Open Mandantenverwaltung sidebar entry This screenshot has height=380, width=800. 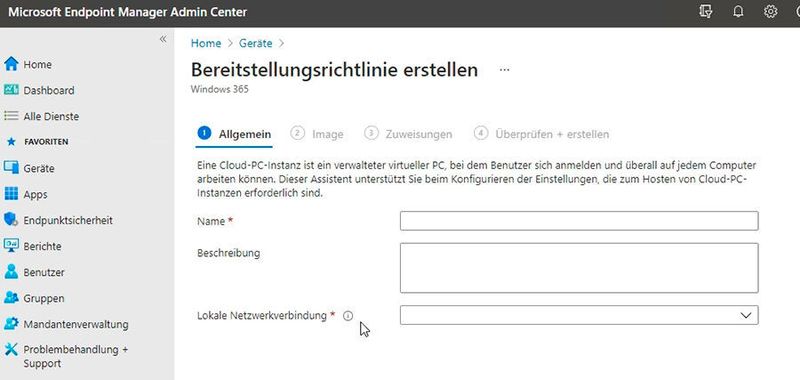click(76, 324)
